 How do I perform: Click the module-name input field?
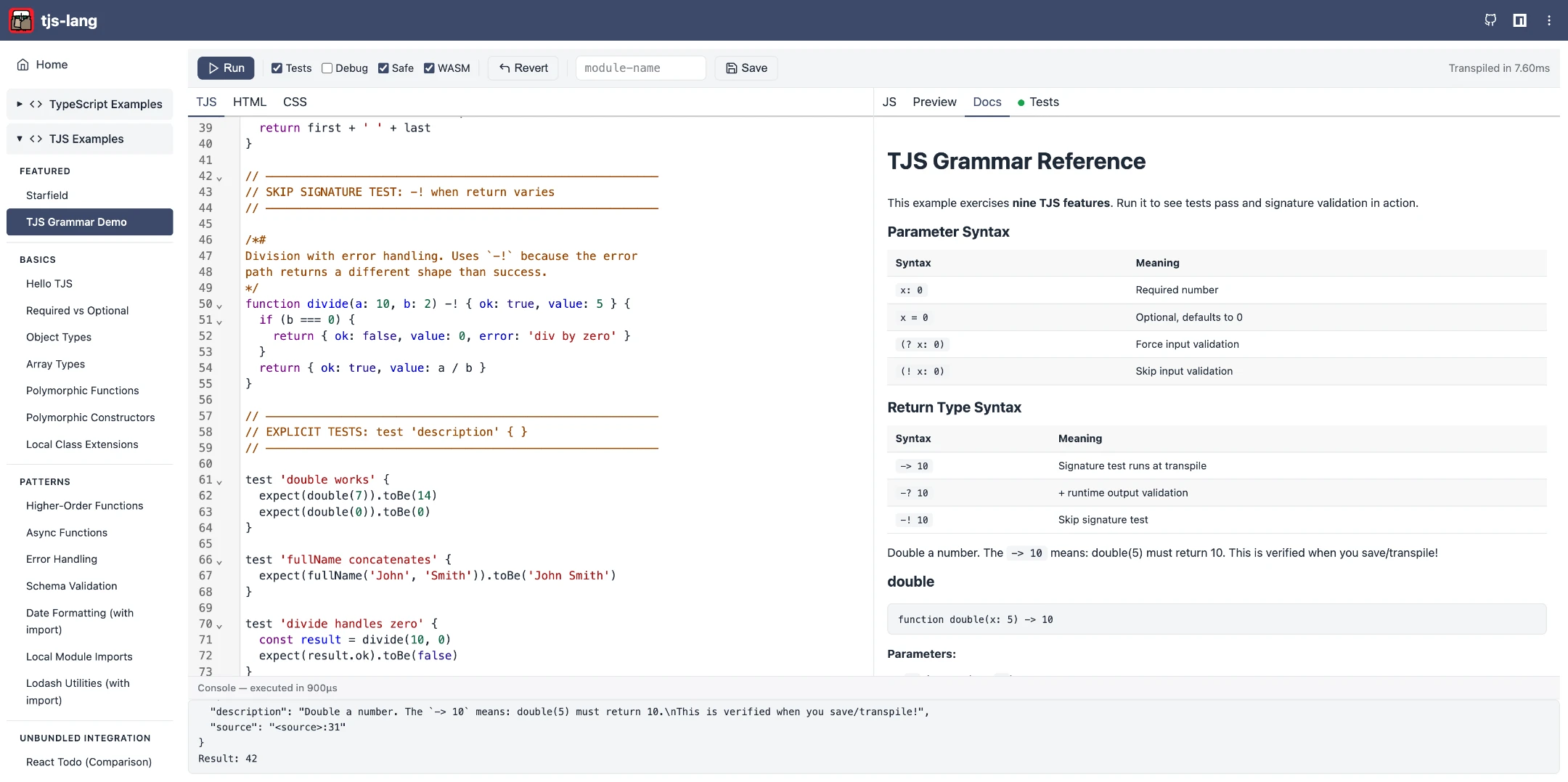tap(640, 68)
